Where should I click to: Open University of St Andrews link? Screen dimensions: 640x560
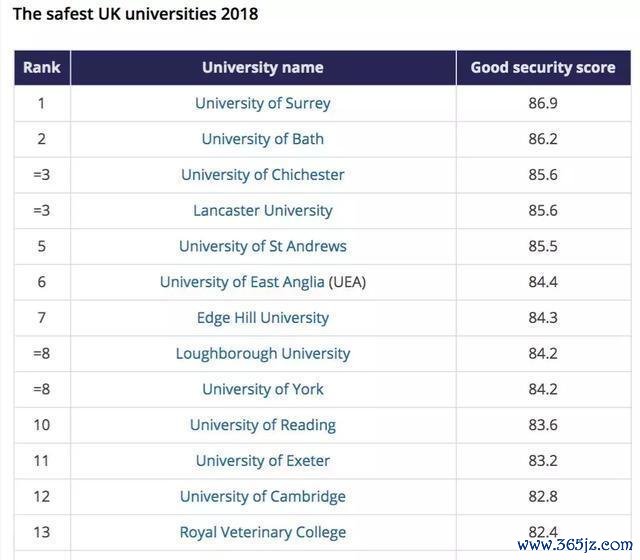pyautogui.click(x=262, y=246)
